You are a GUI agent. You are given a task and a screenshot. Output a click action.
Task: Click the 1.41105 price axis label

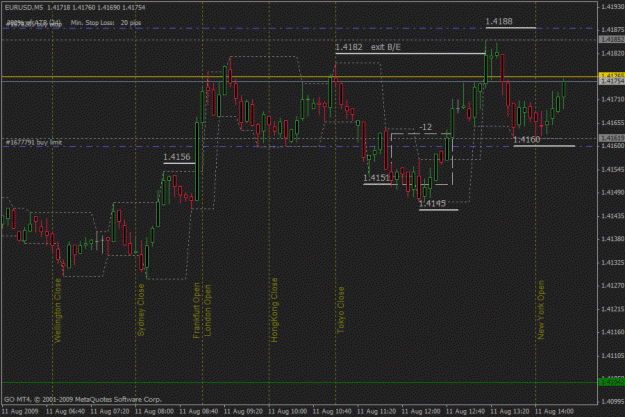tap(613, 355)
